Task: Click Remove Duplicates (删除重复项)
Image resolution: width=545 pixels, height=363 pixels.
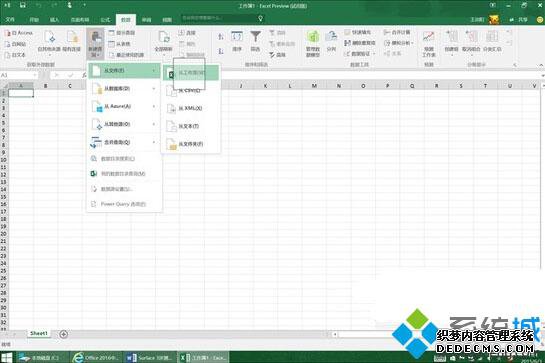Action: pyautogui.click(x=360, y=43)
